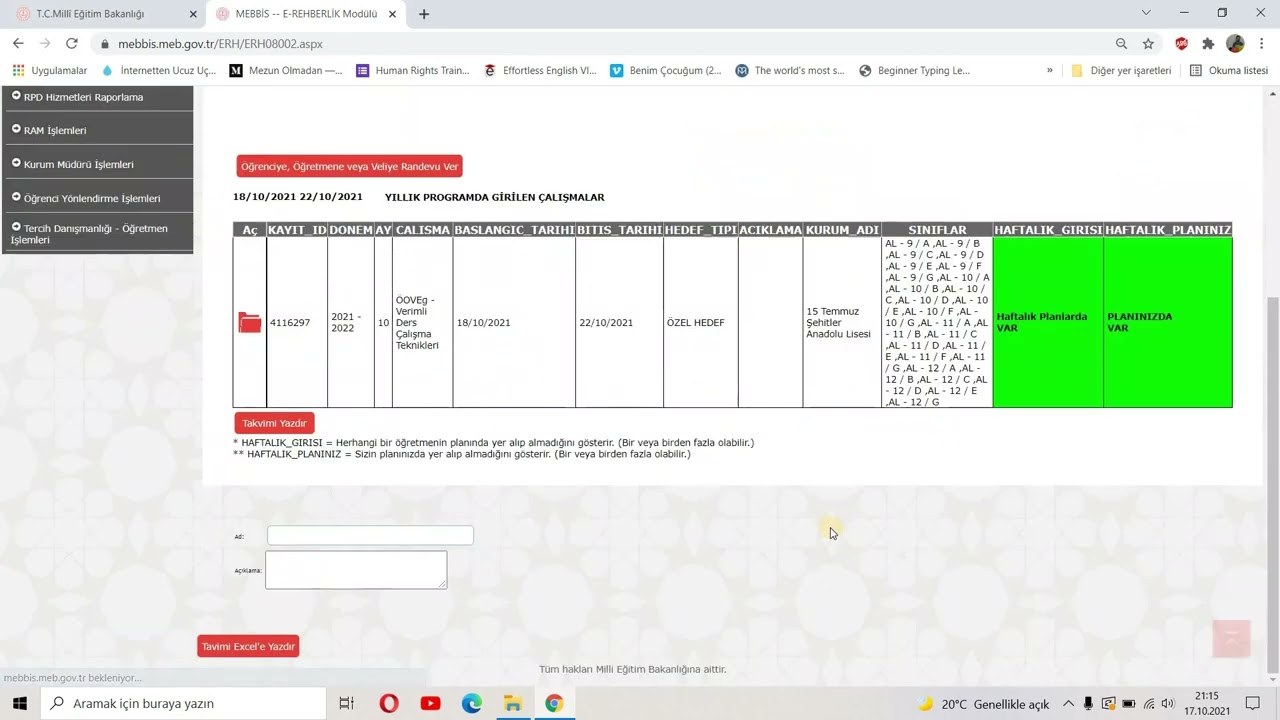Click the volume speaker tray icon
1280x720 pixels.
tap(1167, 703)
